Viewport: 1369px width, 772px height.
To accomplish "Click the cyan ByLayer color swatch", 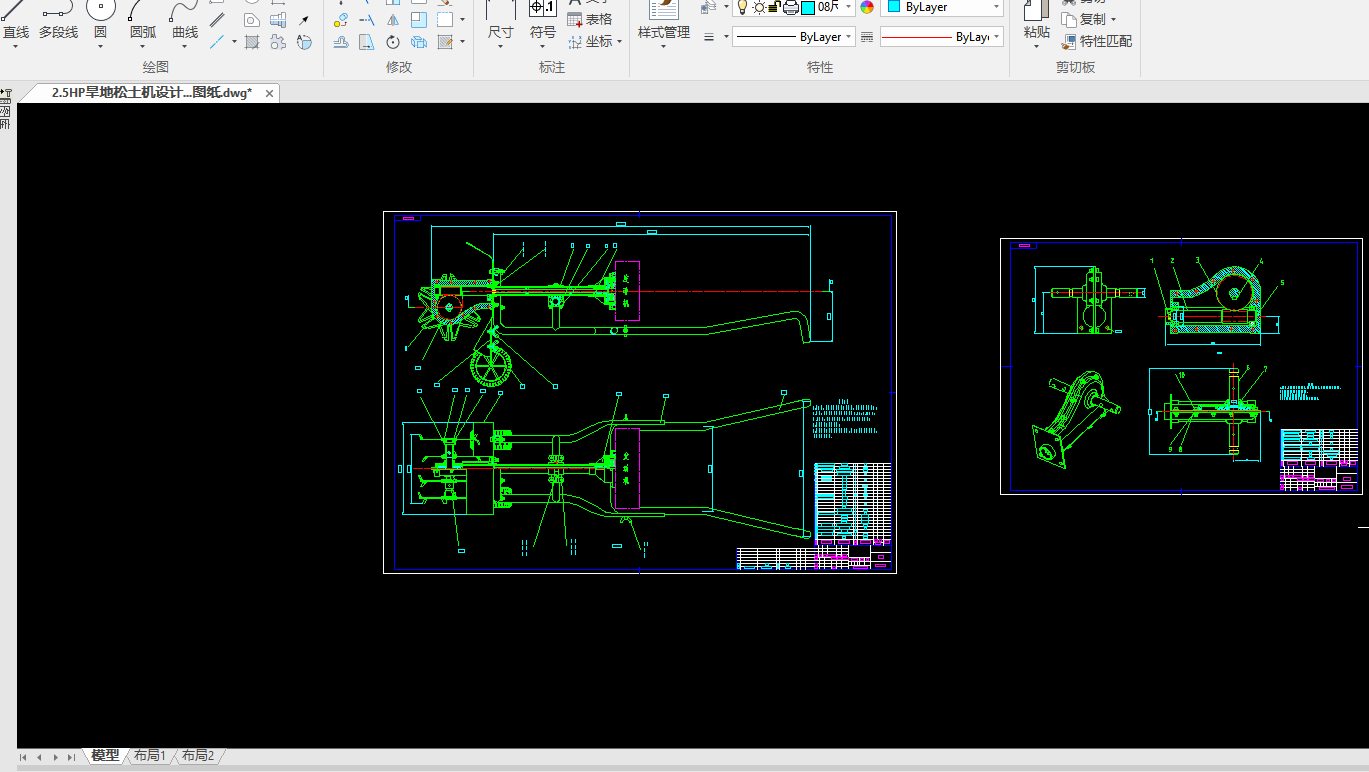I will 892,7.
